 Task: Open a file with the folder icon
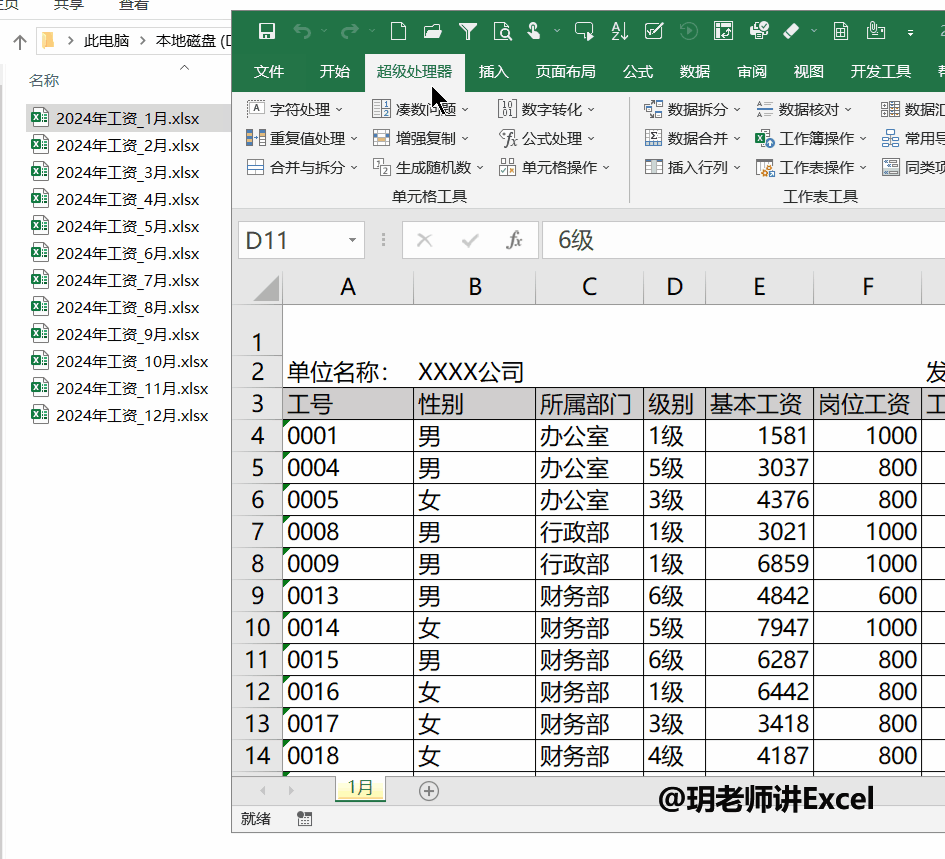point(433,31)
